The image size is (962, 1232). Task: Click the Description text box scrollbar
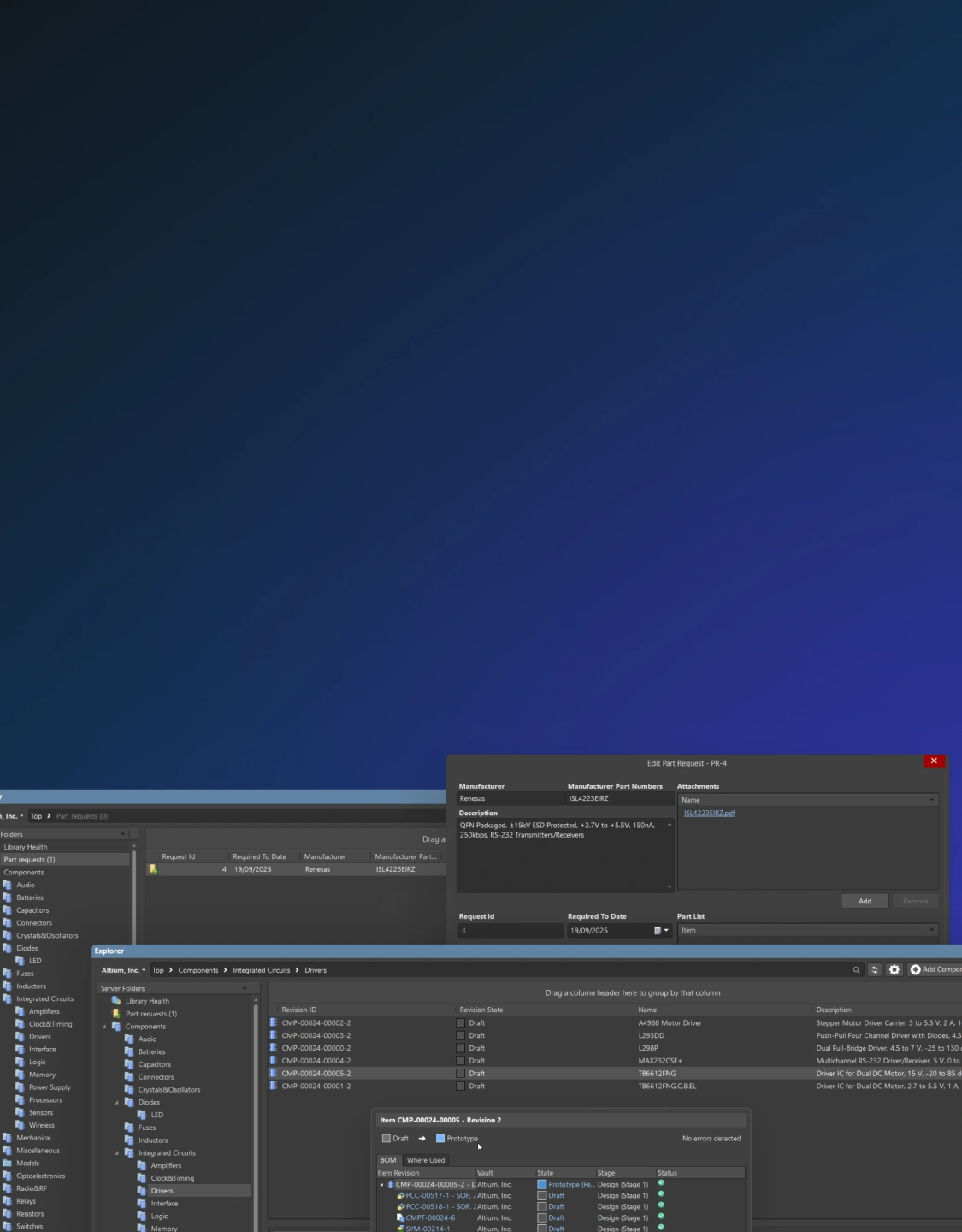[x=670, y=856]
